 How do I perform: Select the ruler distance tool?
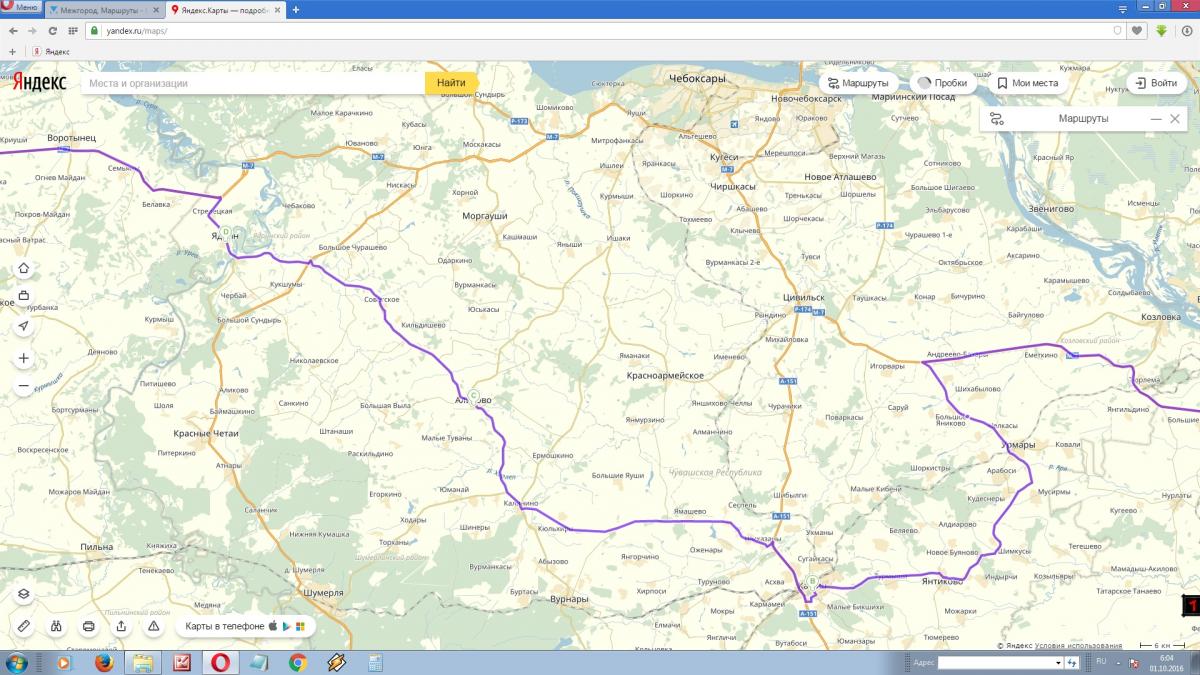pos(24,626)
